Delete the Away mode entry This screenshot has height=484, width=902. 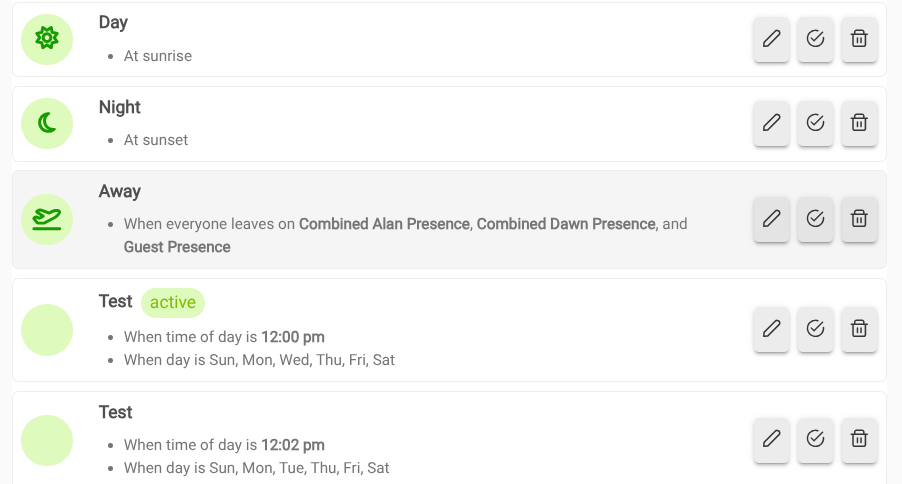coord(859,219)
